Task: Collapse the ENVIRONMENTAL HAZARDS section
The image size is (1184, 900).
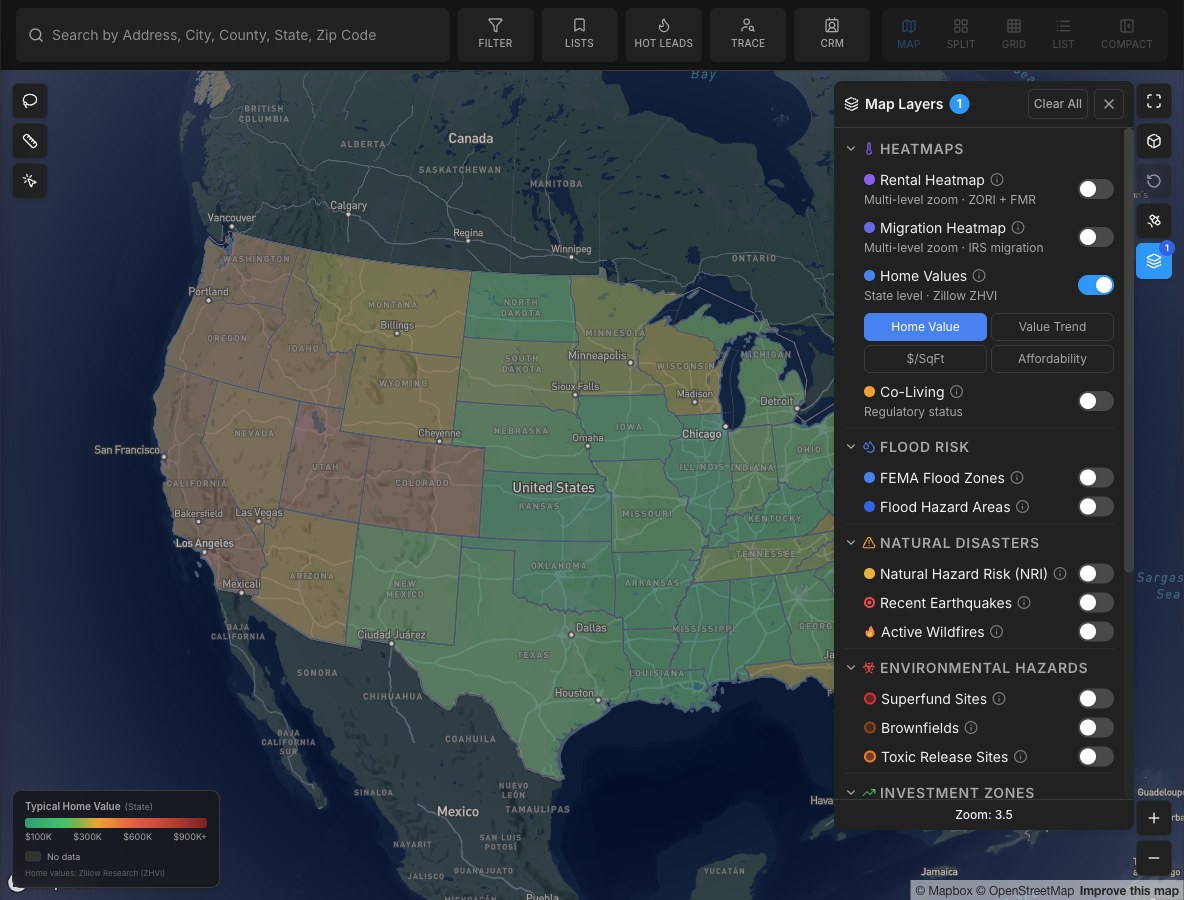Action: tap(851, 667)
